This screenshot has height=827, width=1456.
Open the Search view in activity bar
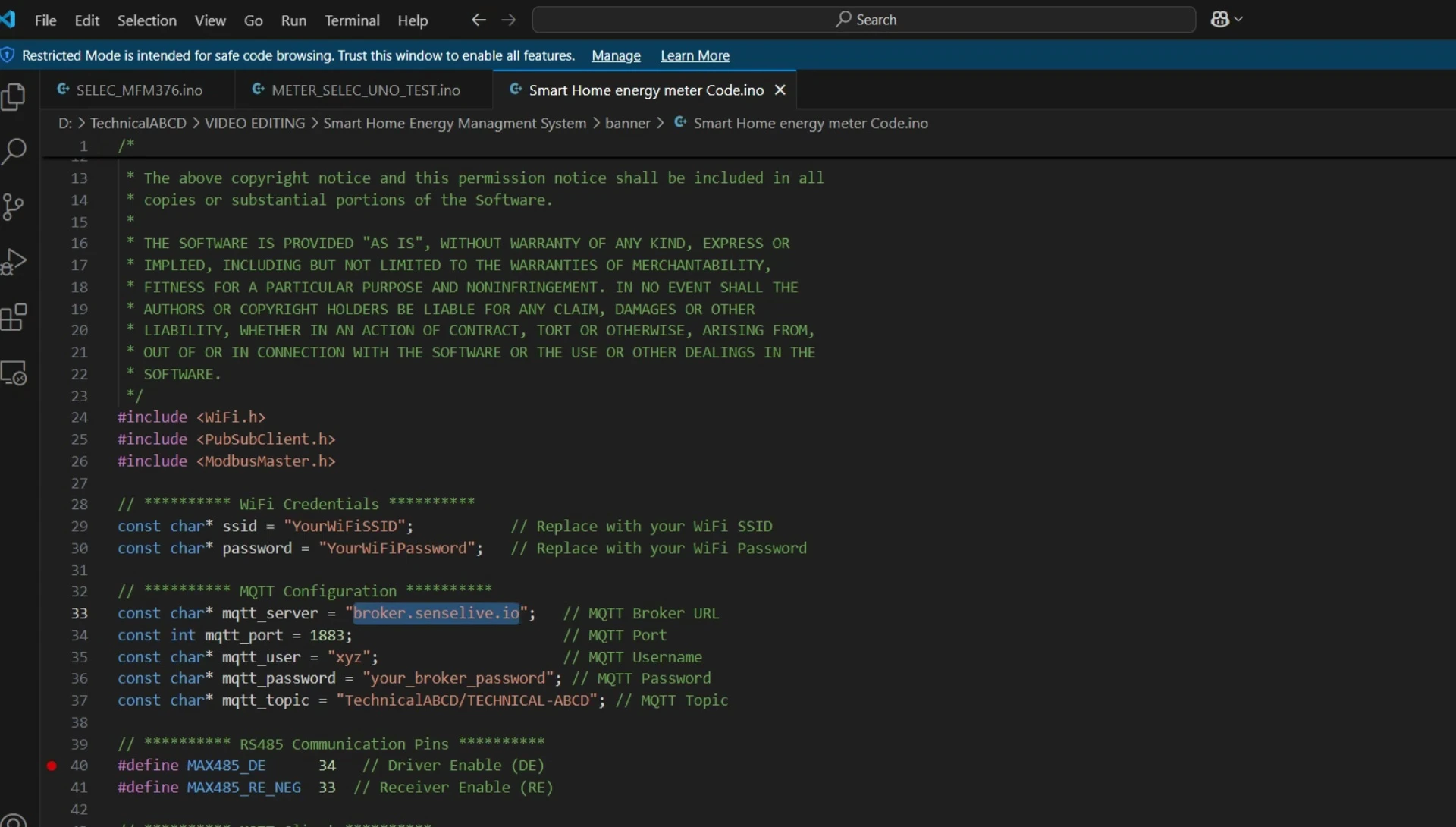[x=14, y=152]
